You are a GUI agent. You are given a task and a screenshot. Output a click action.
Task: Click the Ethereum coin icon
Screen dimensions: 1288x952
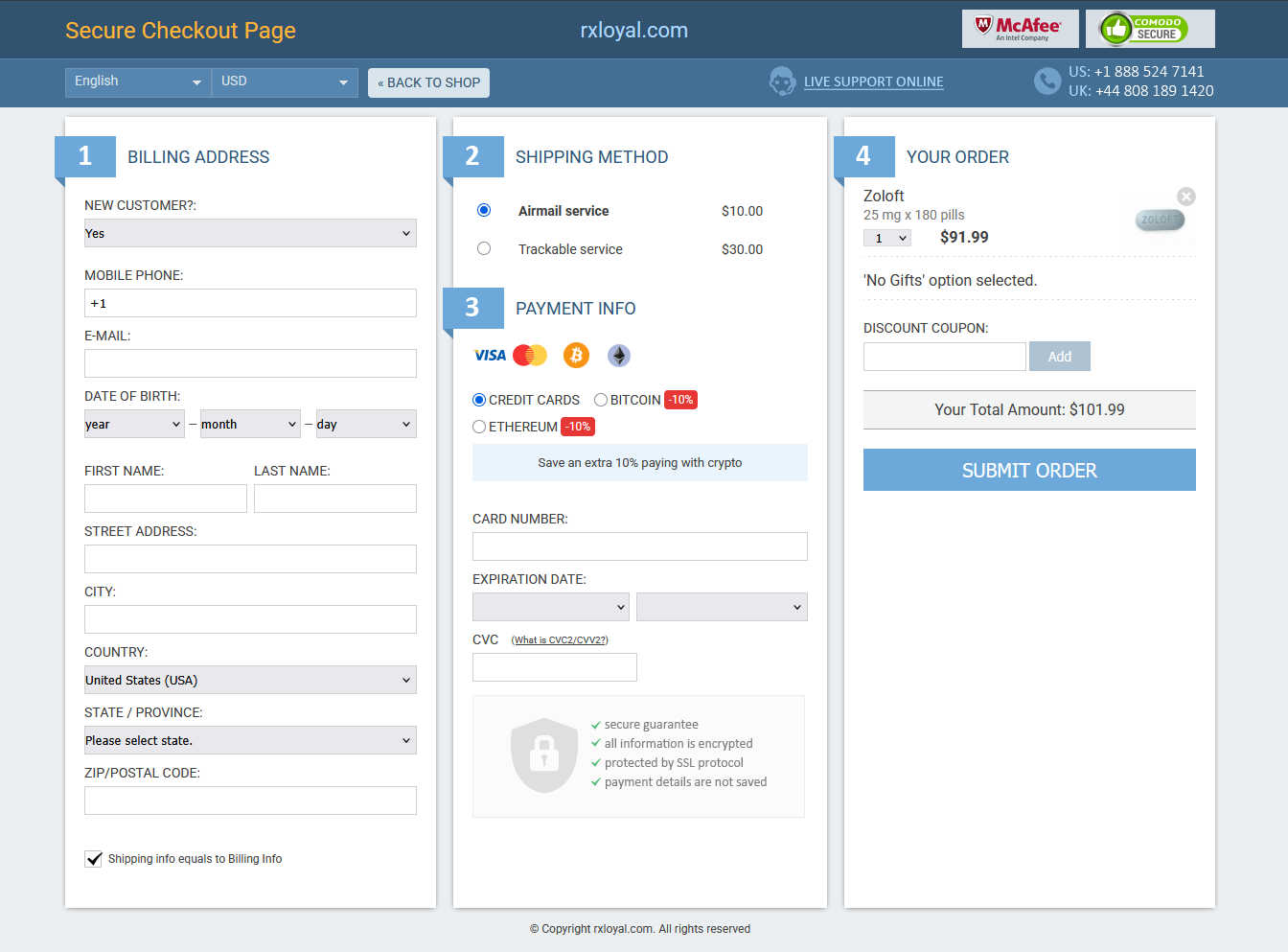(x=619, y=356)
